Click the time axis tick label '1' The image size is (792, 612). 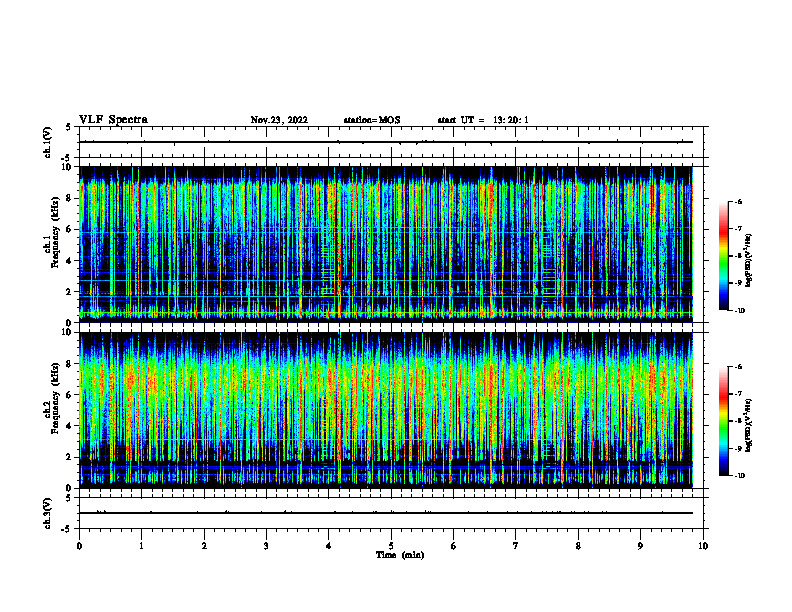142,546
